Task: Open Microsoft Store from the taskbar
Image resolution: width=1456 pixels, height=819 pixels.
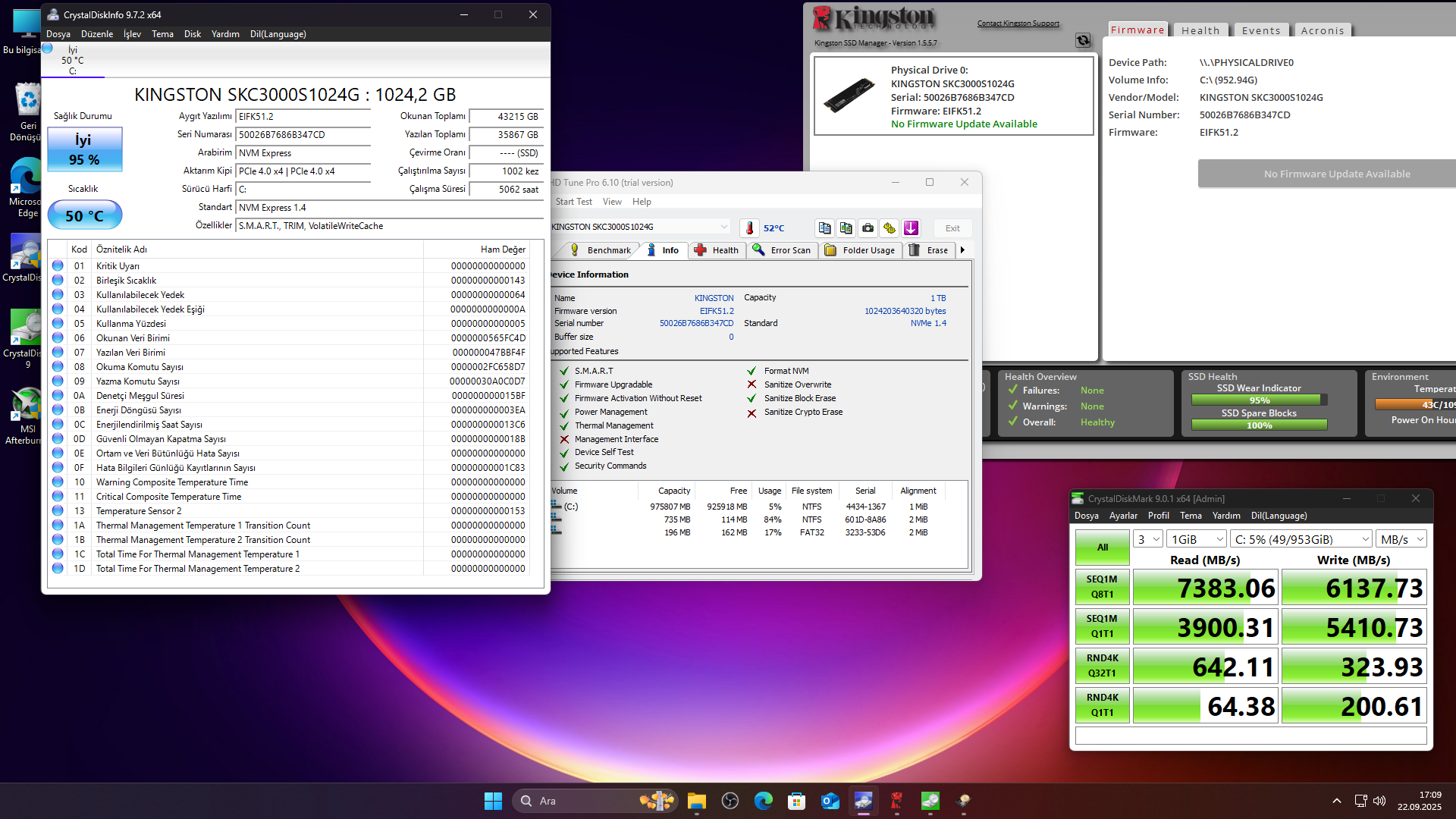Action: tap(796, 801)
